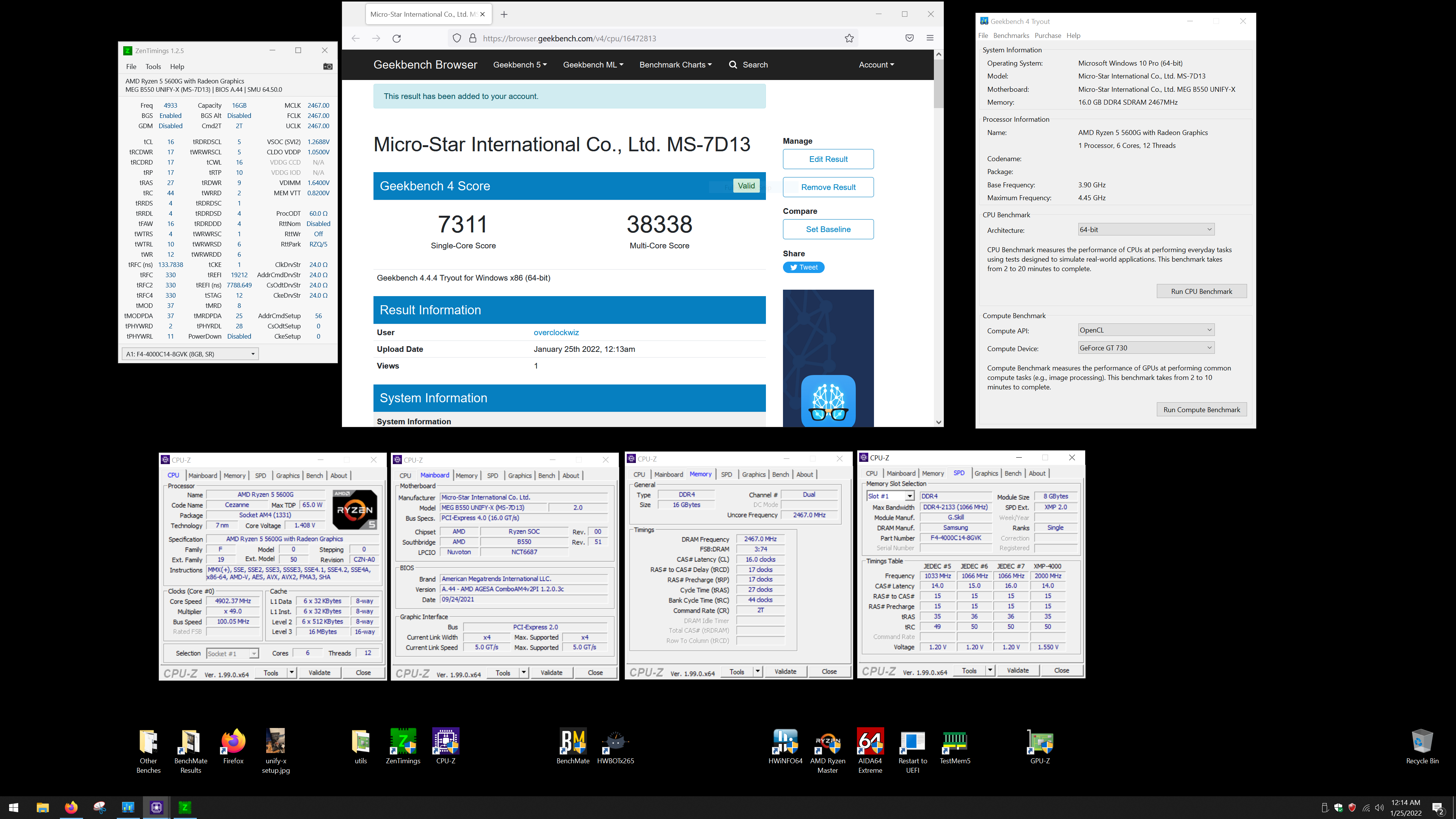Click Edit Result button
The height and width of the screenshot is (819, 1456).
click(828, 159)
